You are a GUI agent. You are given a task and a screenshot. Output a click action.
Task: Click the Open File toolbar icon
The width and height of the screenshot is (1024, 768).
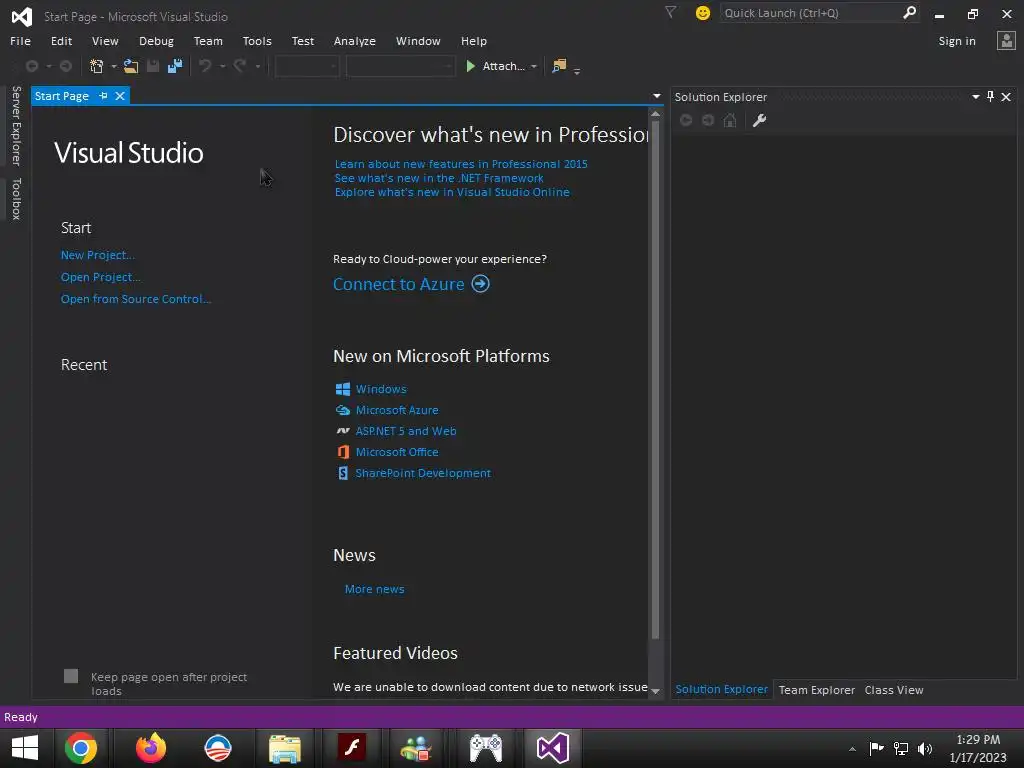pos(131,66)
